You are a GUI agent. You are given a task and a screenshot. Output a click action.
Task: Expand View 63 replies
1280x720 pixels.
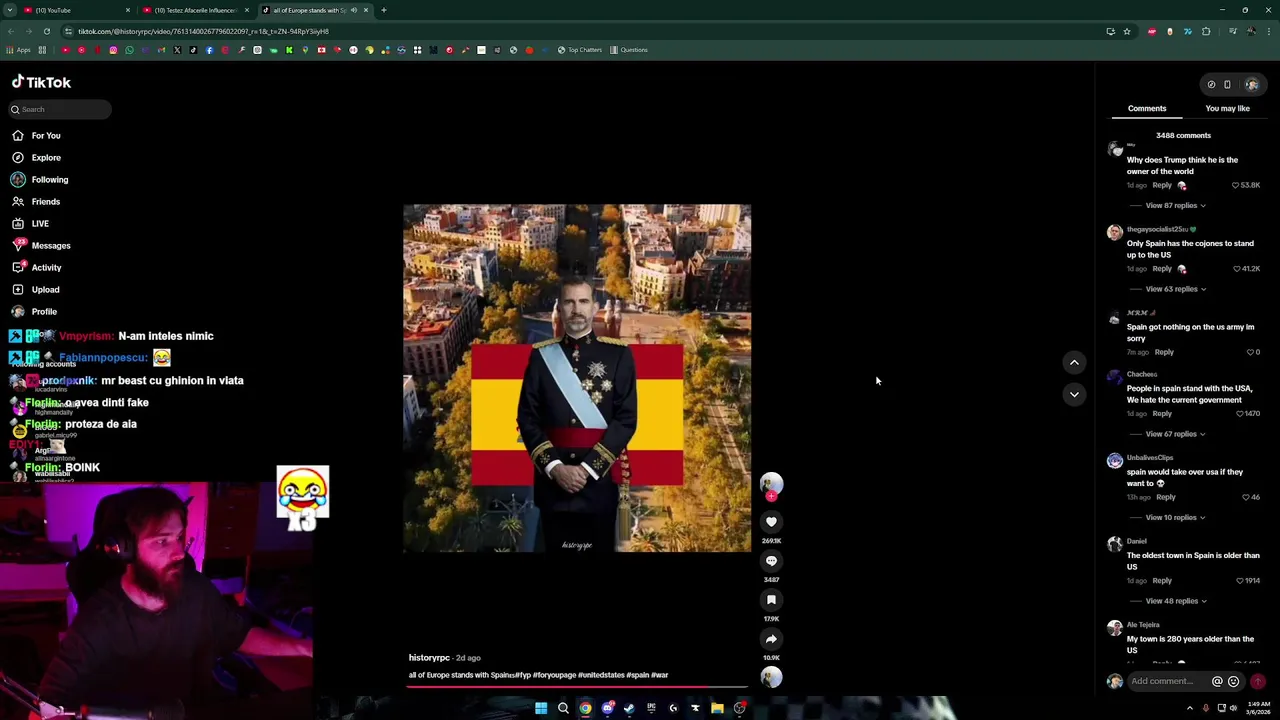point(1175,289)
